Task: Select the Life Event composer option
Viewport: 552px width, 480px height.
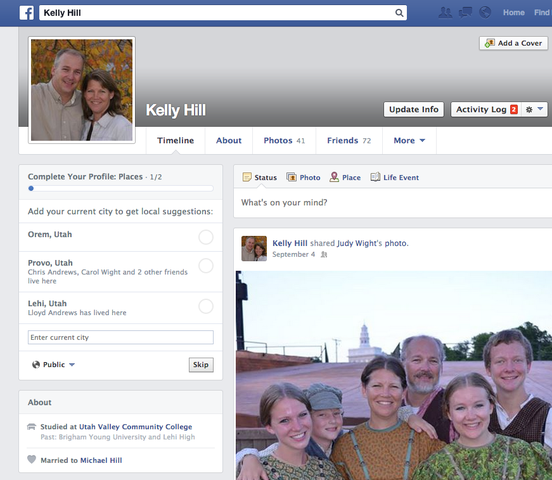Action: click(395, 177)
